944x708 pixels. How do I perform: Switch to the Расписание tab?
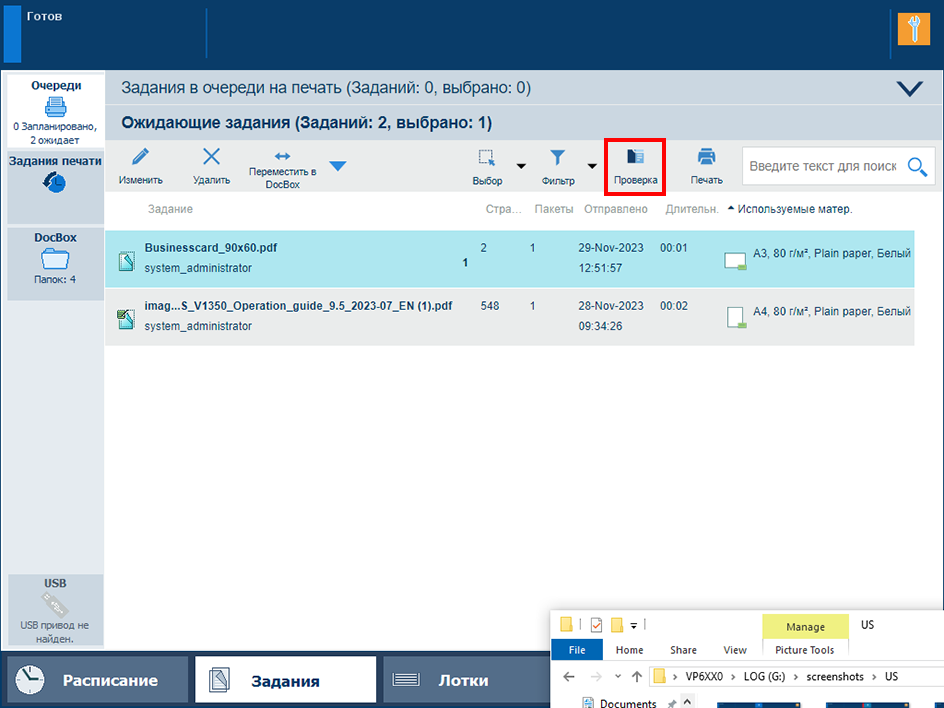(98, 680)
